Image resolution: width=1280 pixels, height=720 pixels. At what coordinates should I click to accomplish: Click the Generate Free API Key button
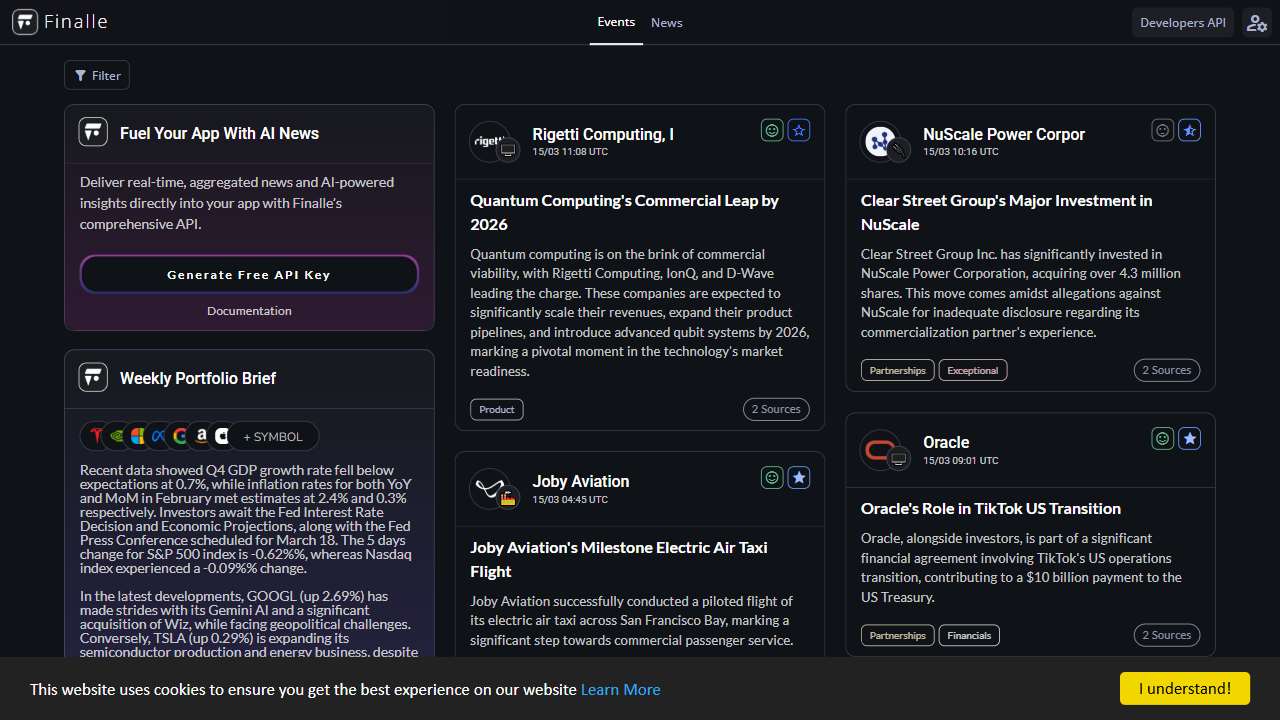(249, 274)
